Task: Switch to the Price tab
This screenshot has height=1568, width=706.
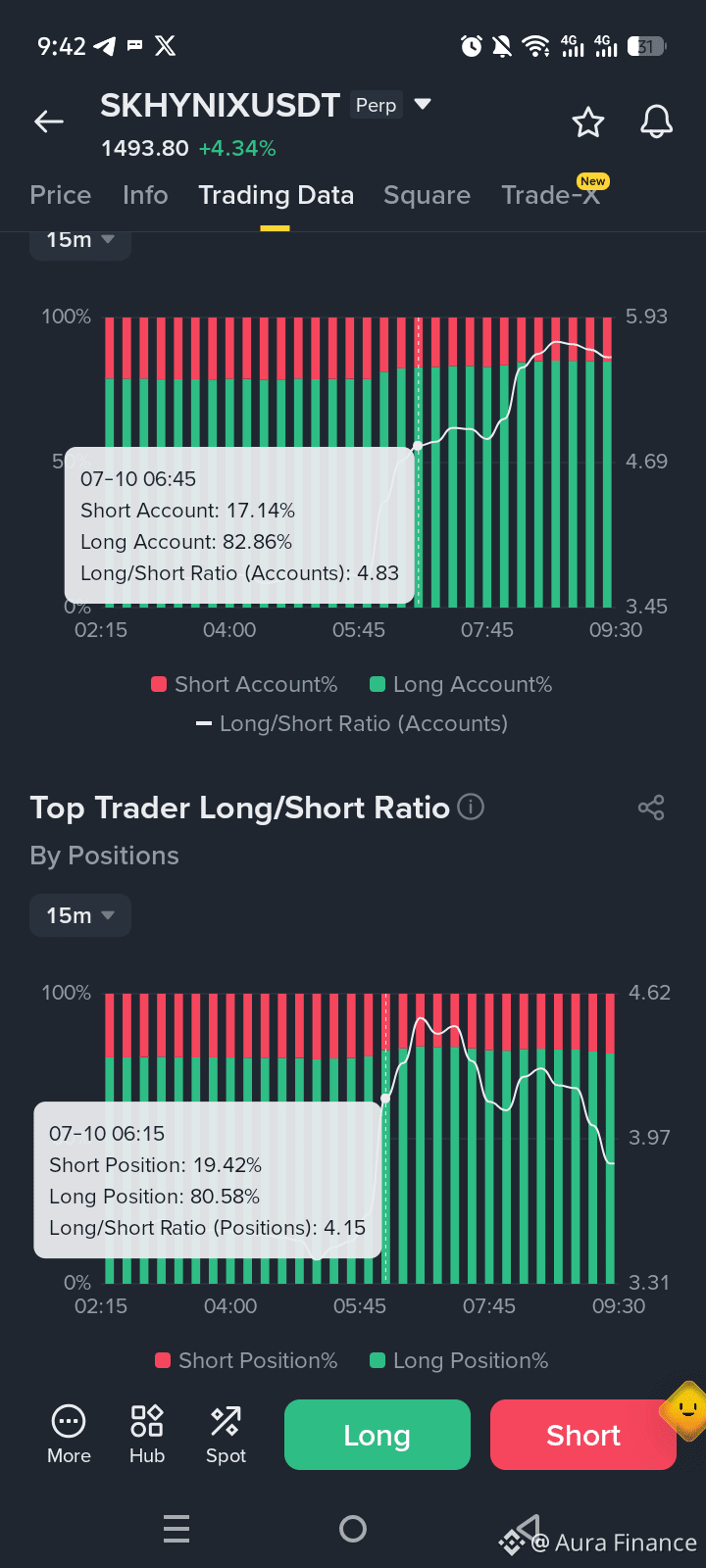Action: pos(61,195)
